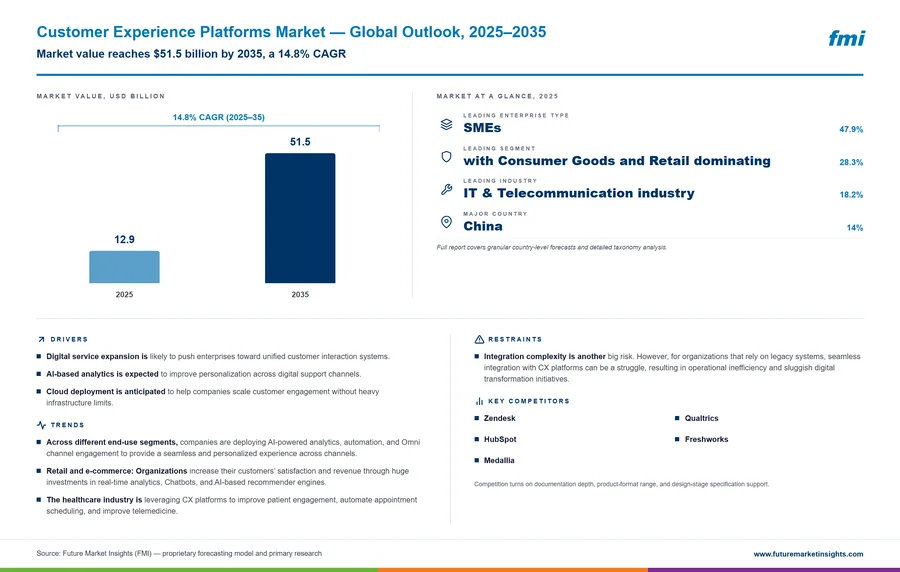This screenshot has width=900, height=572.
Task: Click Medallia in competitors list
Action: pos(499,461)
